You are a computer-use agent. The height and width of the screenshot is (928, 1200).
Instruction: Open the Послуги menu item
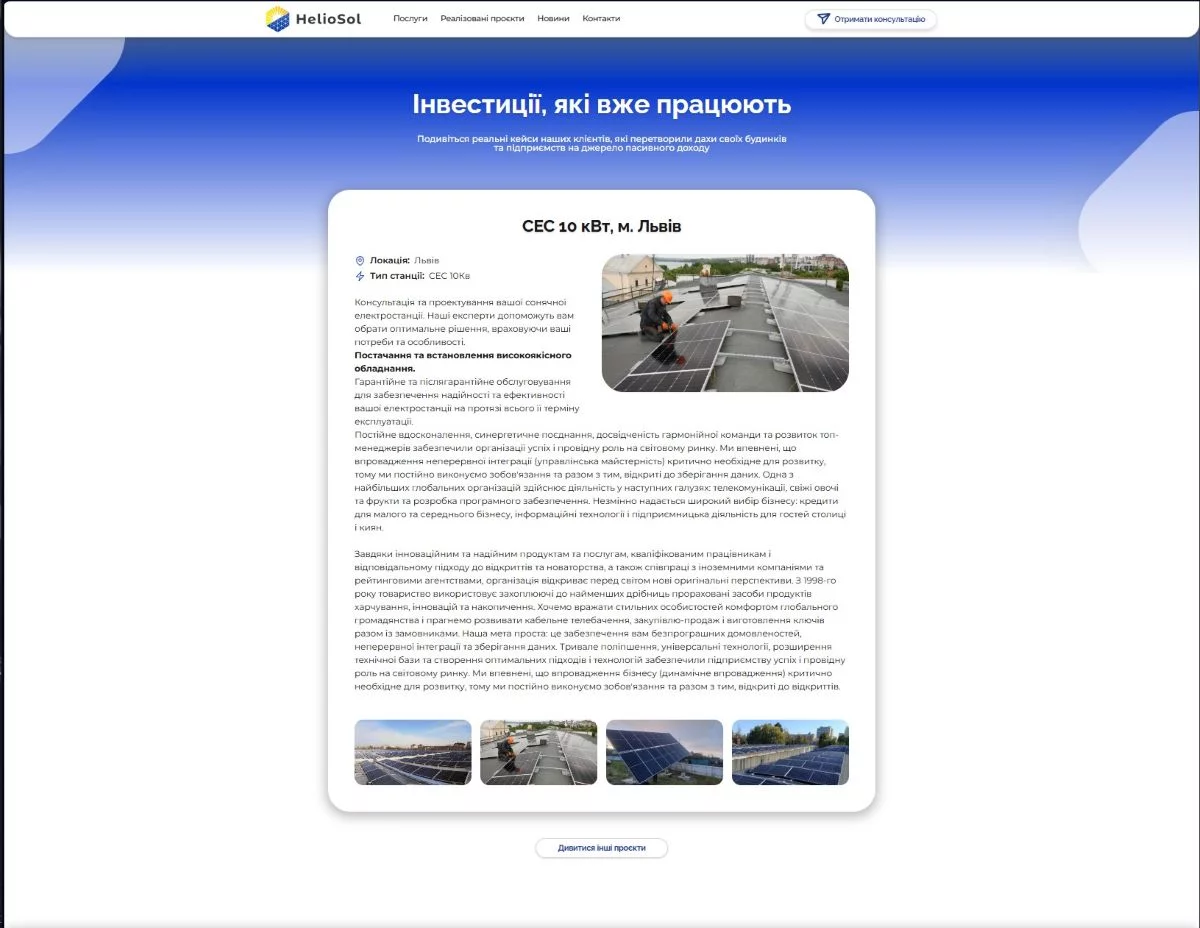410,18
